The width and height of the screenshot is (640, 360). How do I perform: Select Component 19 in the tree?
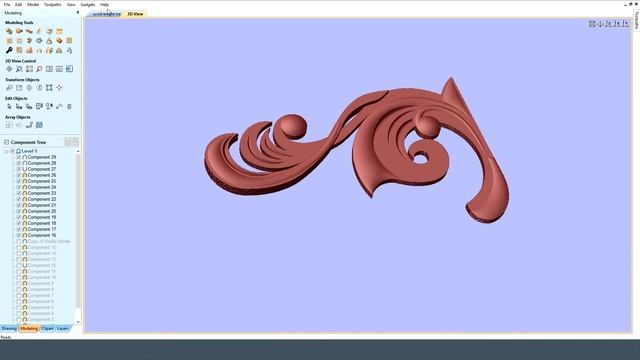click(x=42, y=217)
